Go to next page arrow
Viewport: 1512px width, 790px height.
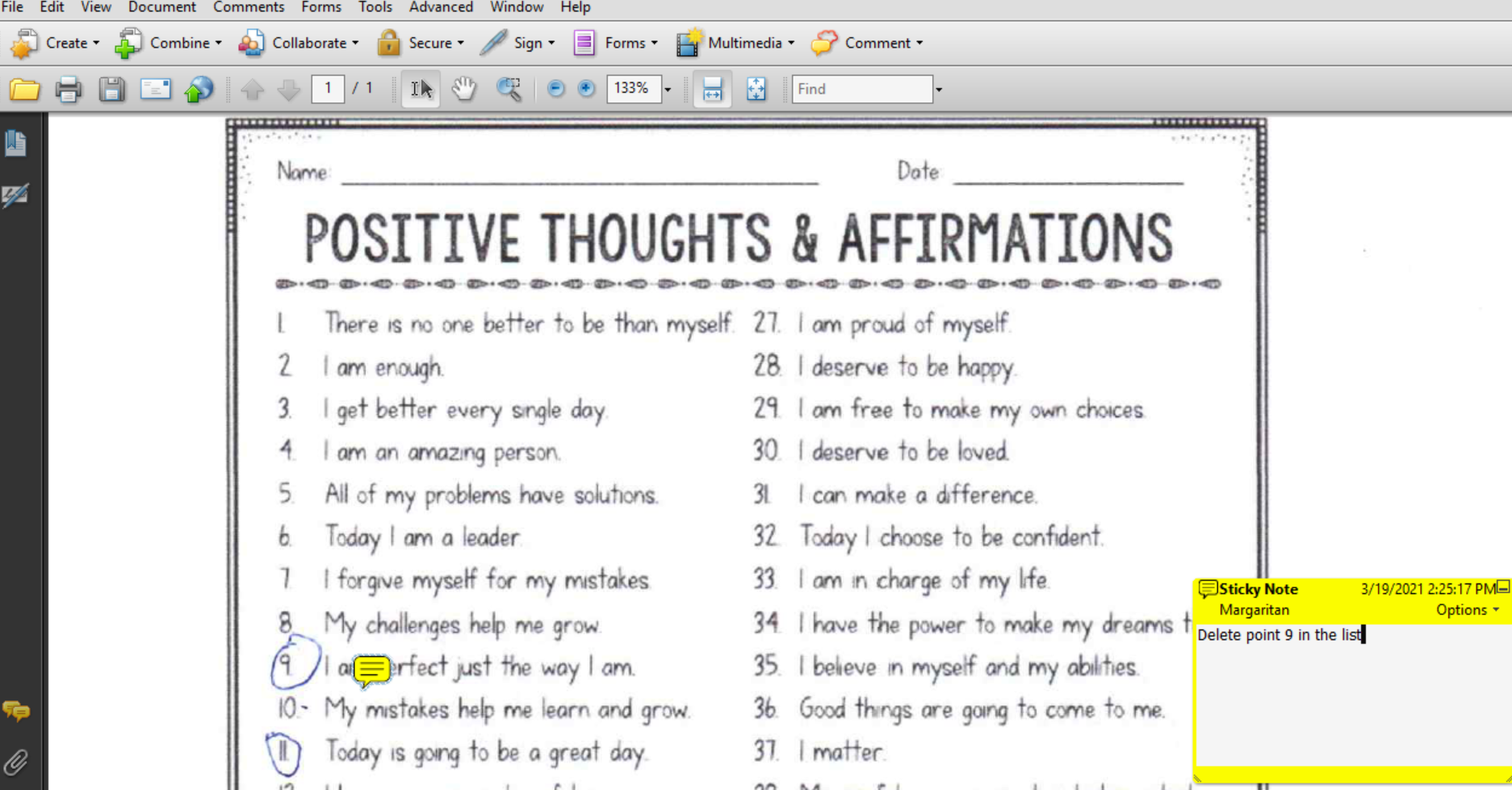click(288, 90)
